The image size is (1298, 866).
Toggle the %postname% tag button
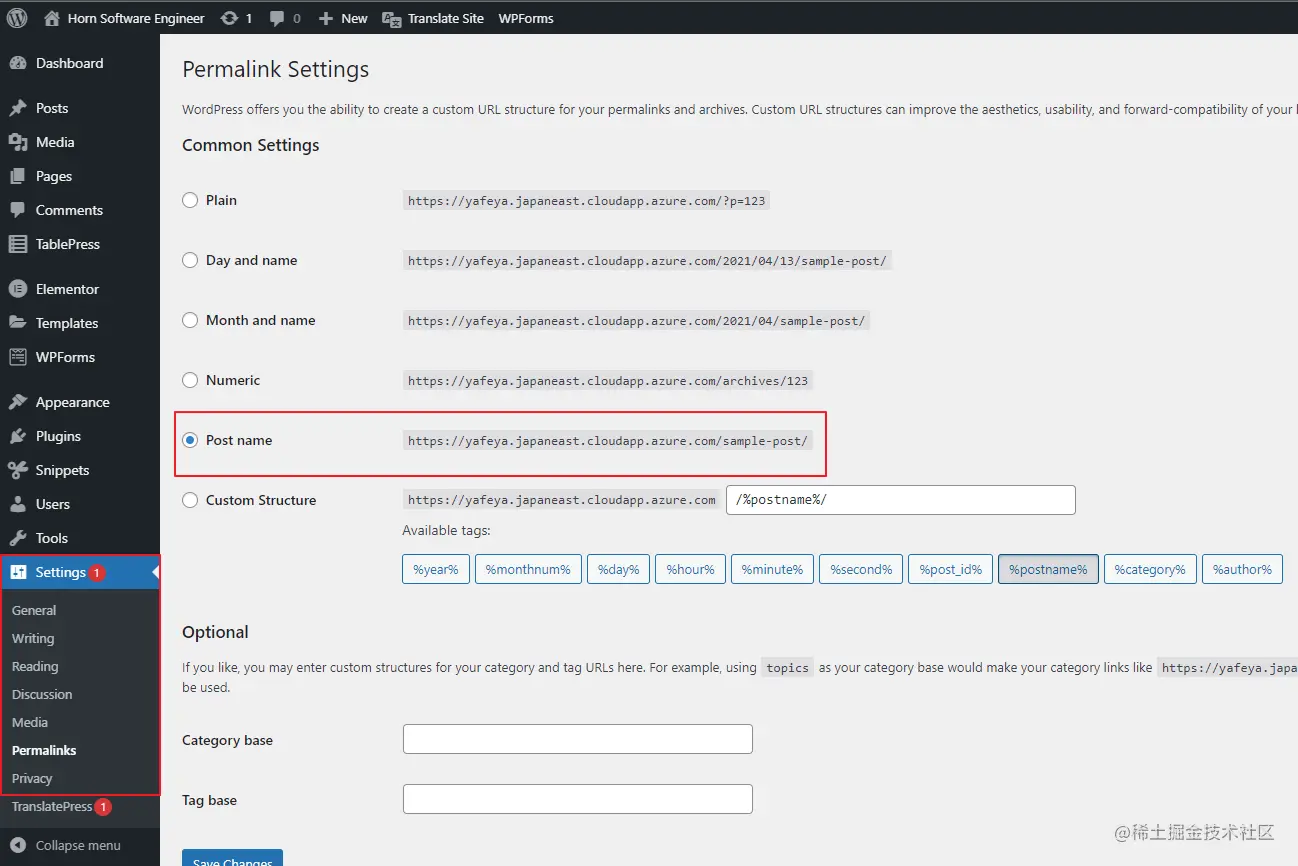coord(1048,569)
